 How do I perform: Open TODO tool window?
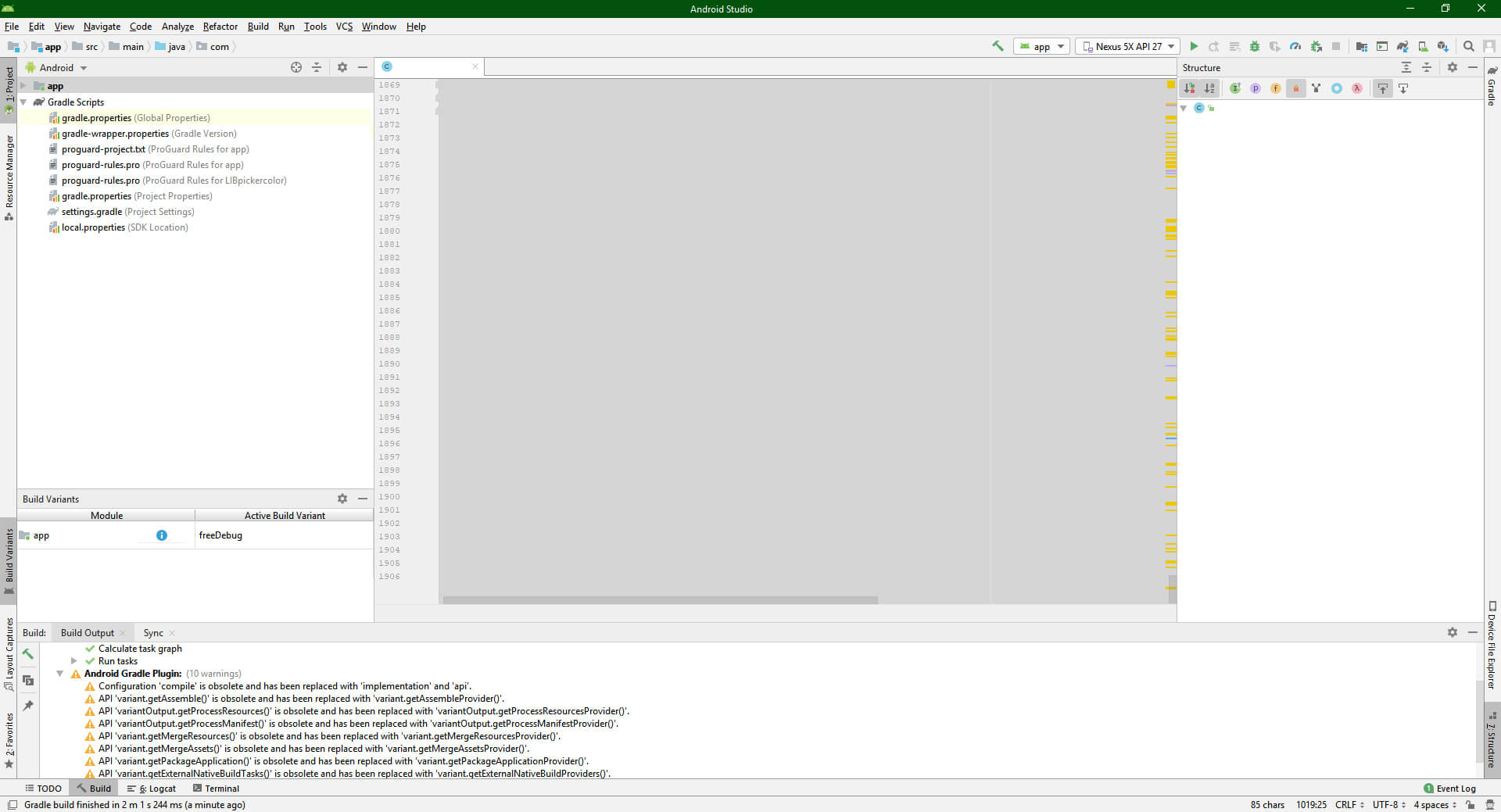43,789
